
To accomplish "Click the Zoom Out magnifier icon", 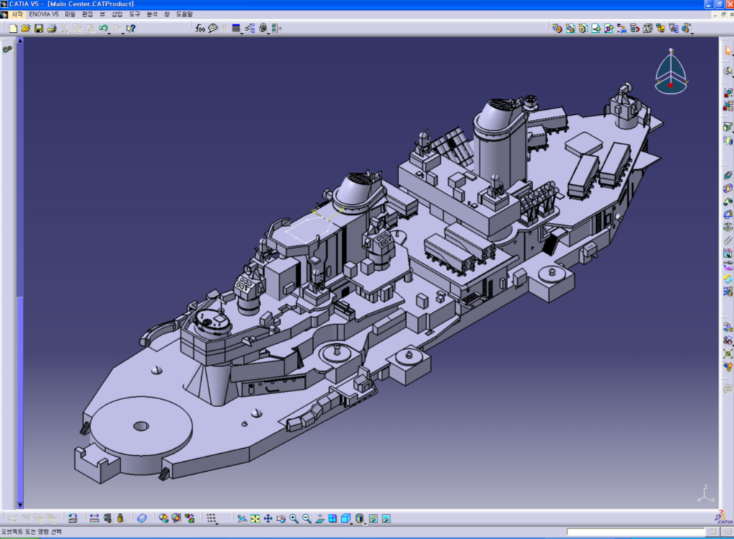I will 307,518.
